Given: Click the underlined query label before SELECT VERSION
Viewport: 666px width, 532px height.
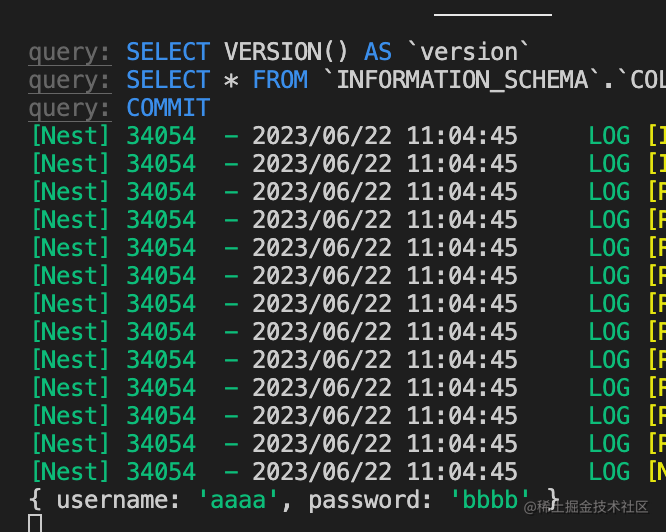Looking at the screenshot, I should click(x=69, y=51).
